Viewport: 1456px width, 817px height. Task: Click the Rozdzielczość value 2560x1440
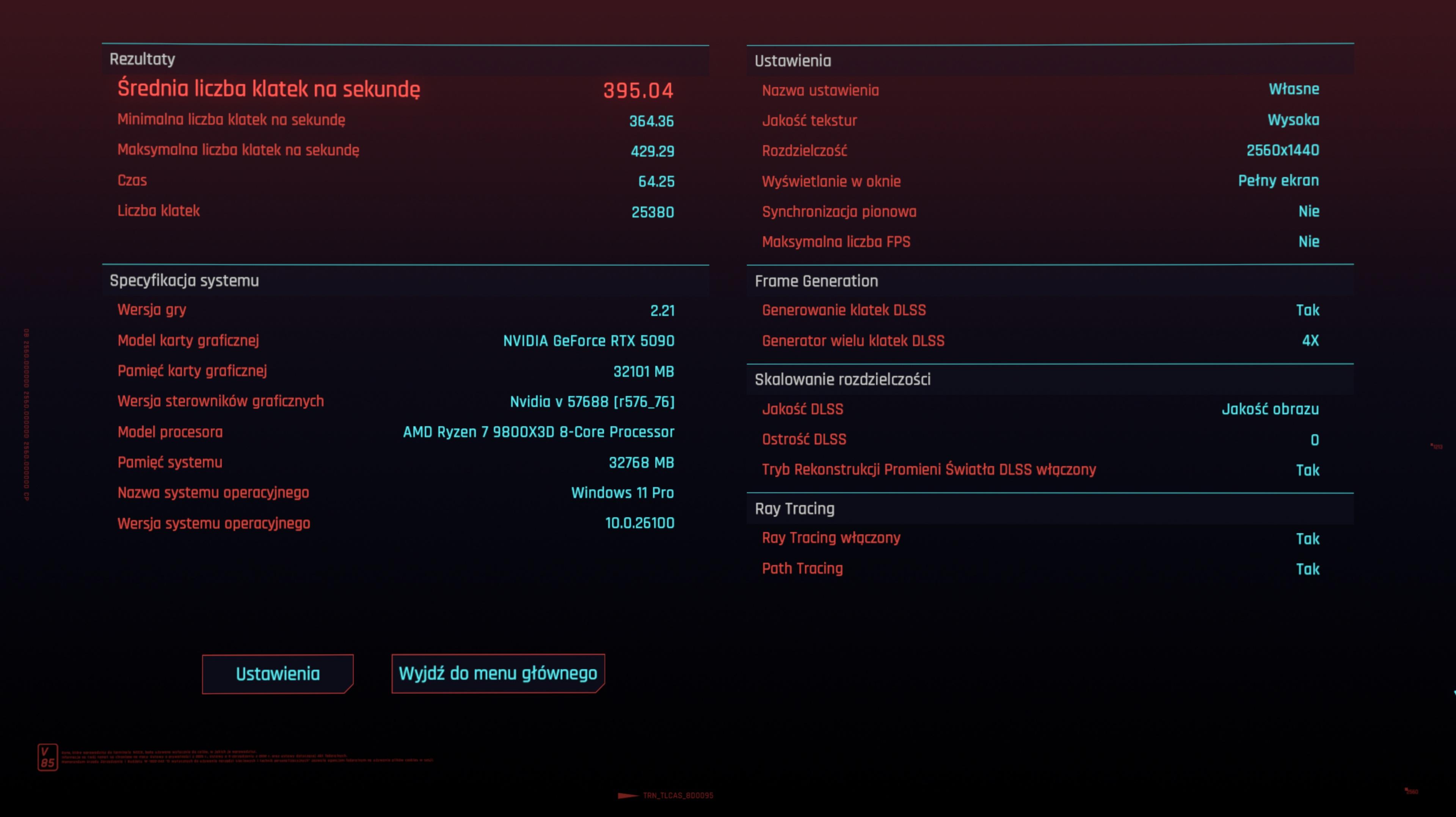[1282, 151]
